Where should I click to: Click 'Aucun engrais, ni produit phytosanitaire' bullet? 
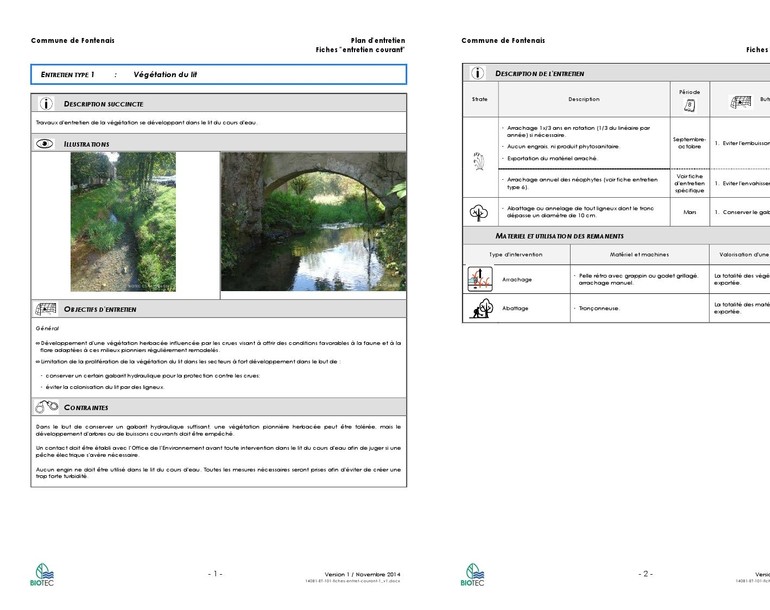563,146
